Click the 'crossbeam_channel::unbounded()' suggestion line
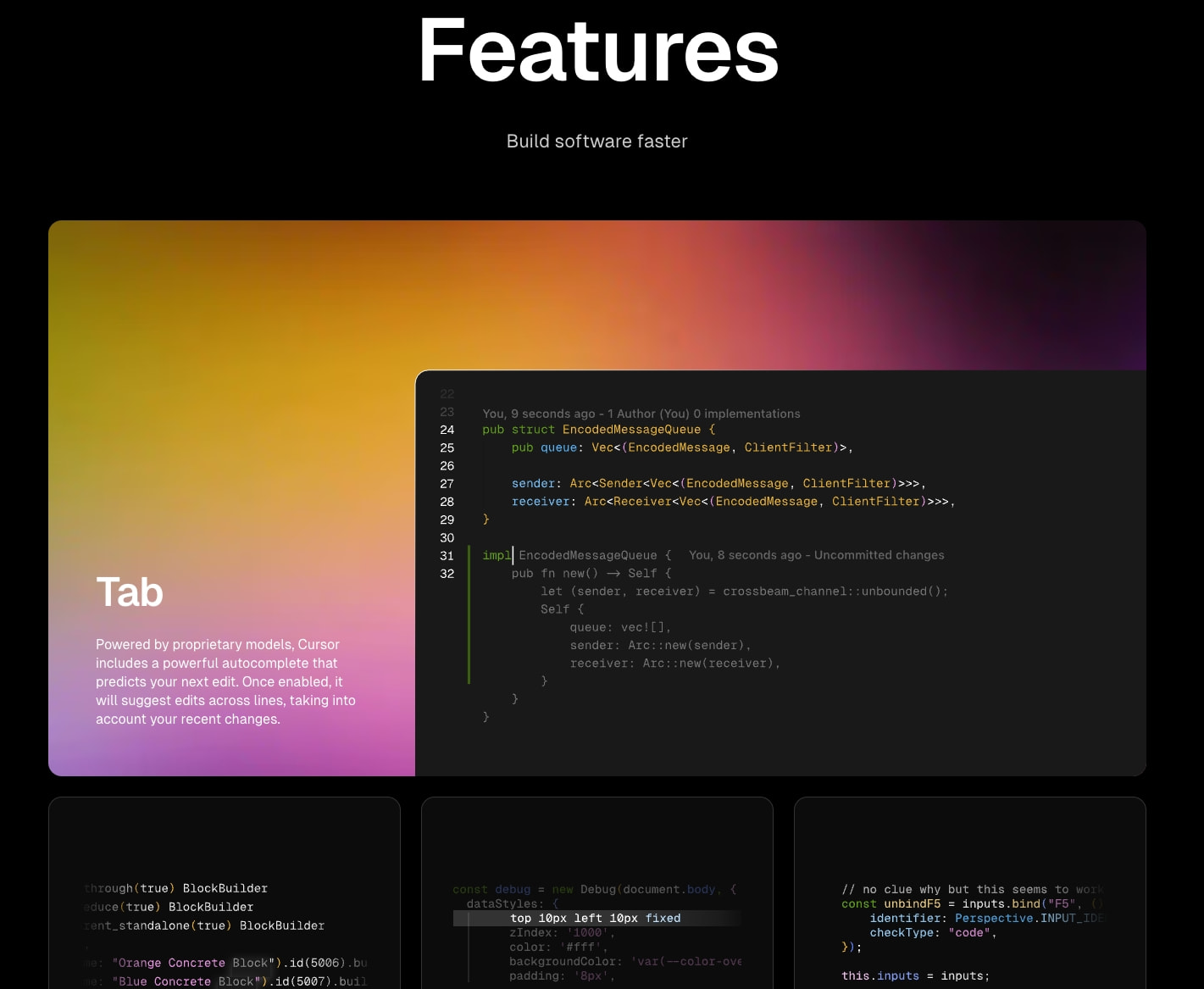The width and height of the screenshot is (1204, 989). (x=745, y=592)
